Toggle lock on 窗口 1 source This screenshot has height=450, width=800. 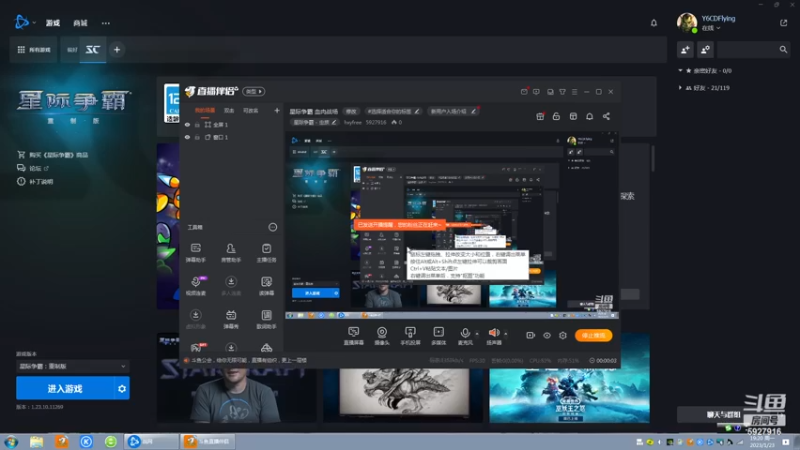pyautogui.click(x=197, y=137)
